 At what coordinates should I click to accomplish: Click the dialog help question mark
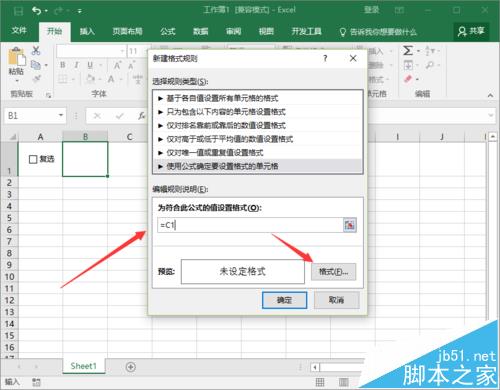(325, 58)
